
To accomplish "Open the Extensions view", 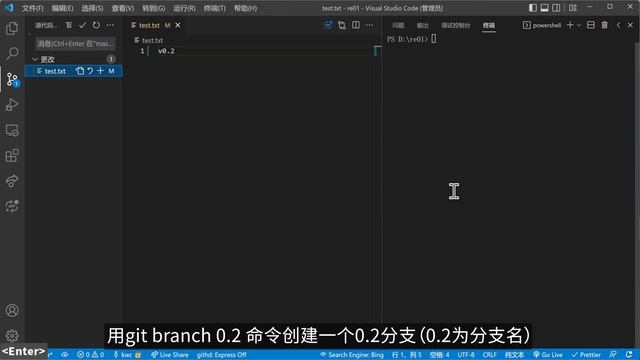I will click(x=12, y=156).
